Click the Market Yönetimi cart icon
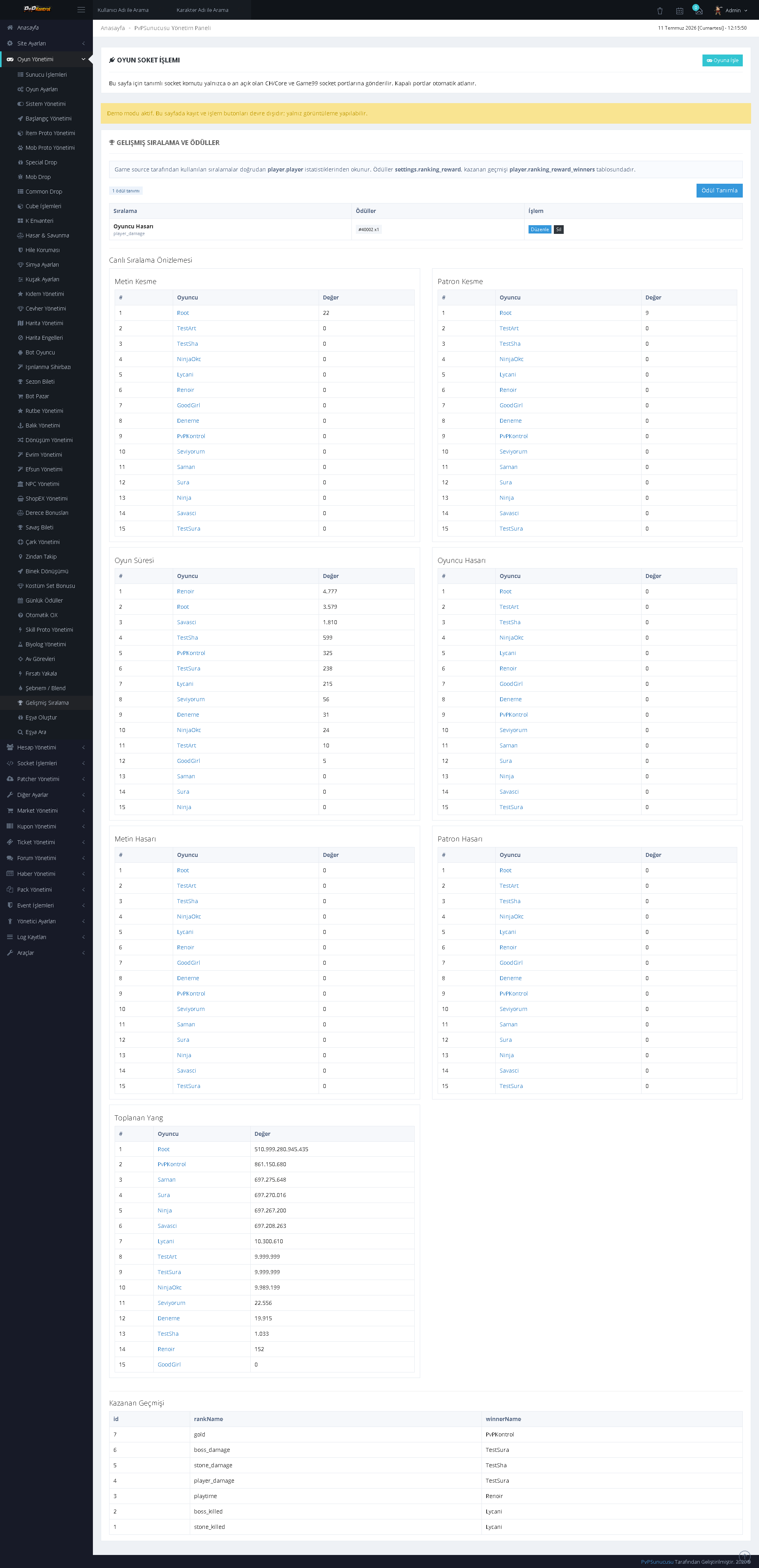This screenshot has height=1568, width=759. (x=10, y=811)
